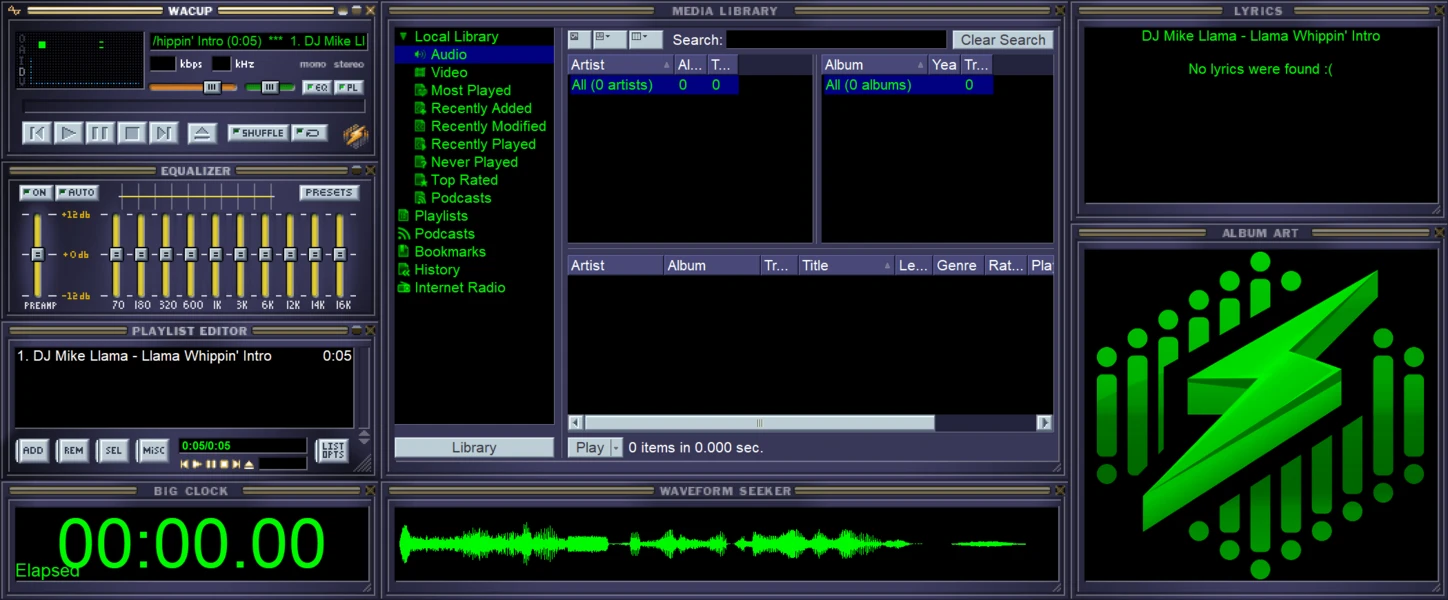This screenshot has width=1448, height=600.
Task: Collapse the Local Library tree
Action: click(x=403, y=37)
